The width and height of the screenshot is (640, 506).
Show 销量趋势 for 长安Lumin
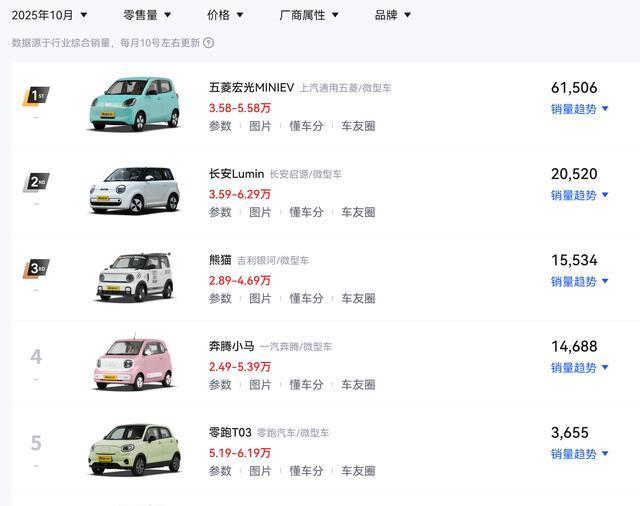click(x=580, y=195)
